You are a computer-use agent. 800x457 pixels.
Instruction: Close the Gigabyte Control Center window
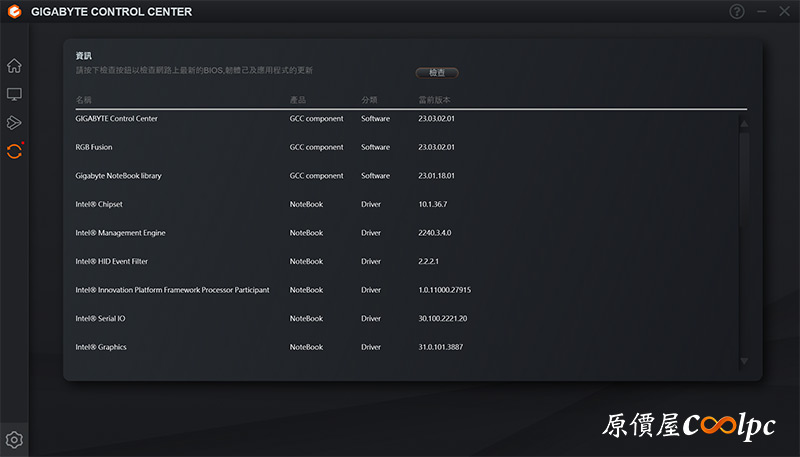point(785,11)
